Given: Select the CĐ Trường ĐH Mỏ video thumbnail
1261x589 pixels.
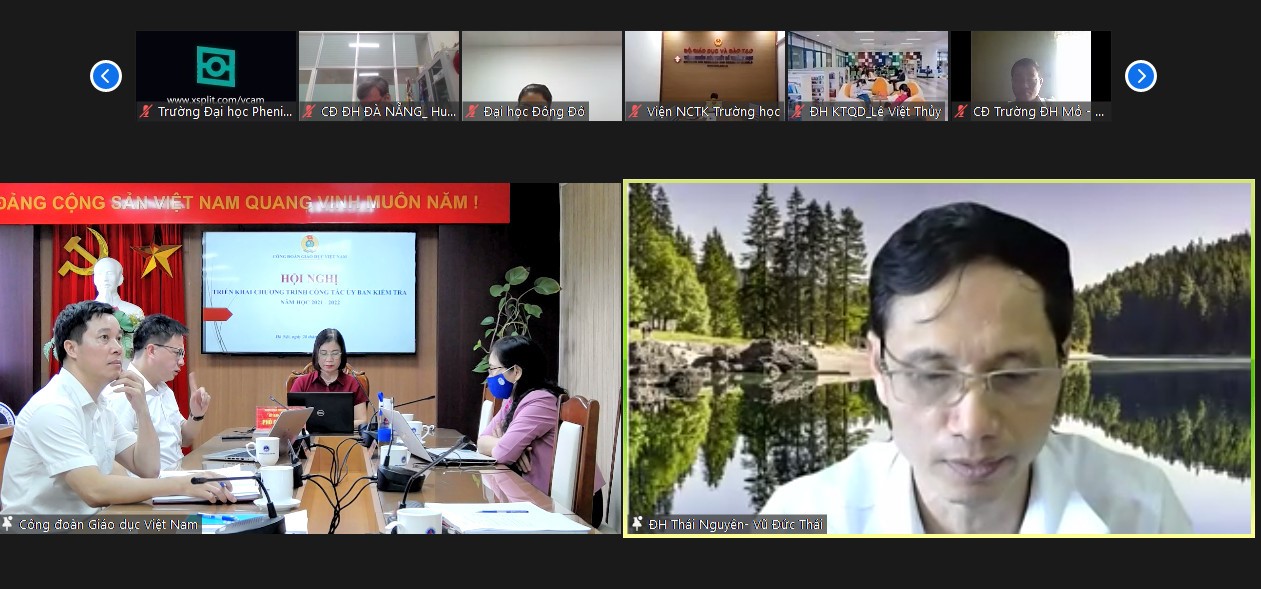Looking at the screenshot, I should 1031,68.
